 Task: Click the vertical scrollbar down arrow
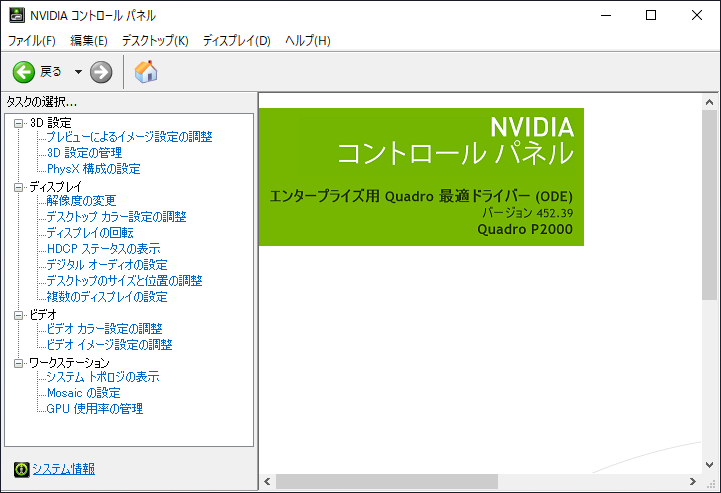[x=709, y=464]
